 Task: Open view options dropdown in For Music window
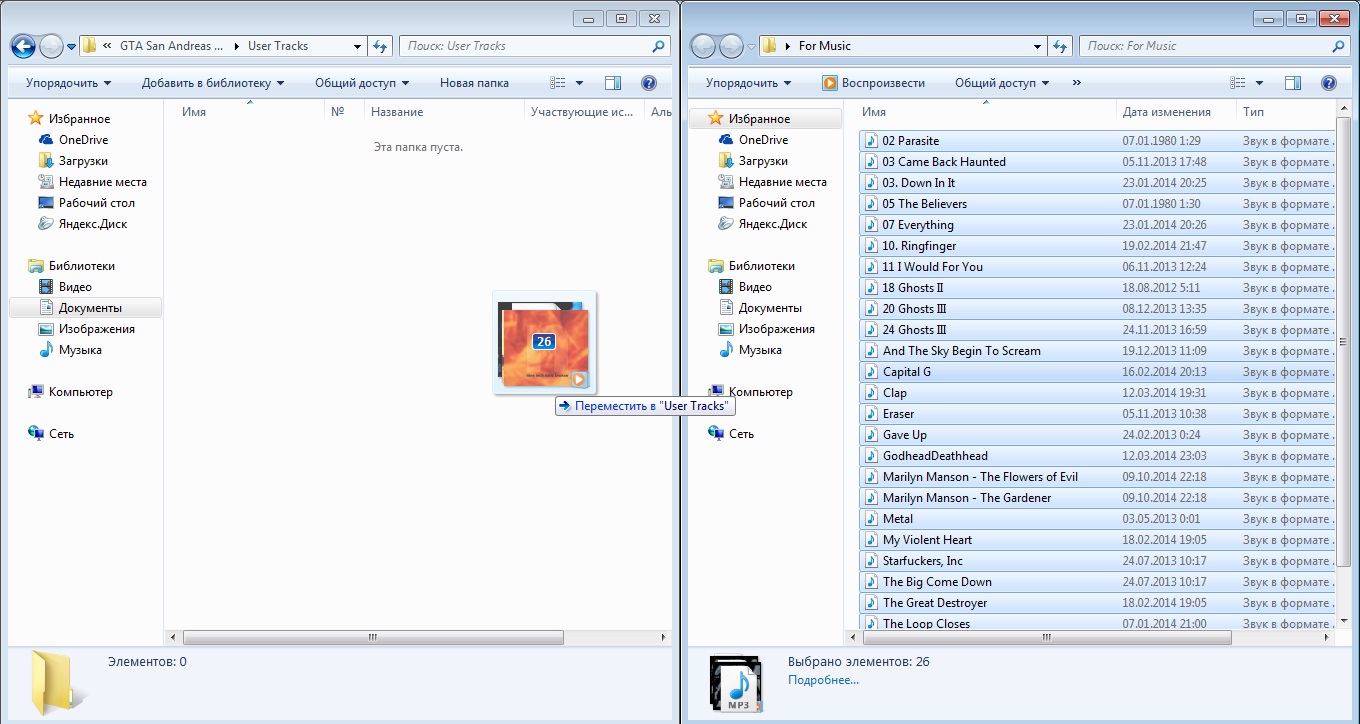point(1259,83)
